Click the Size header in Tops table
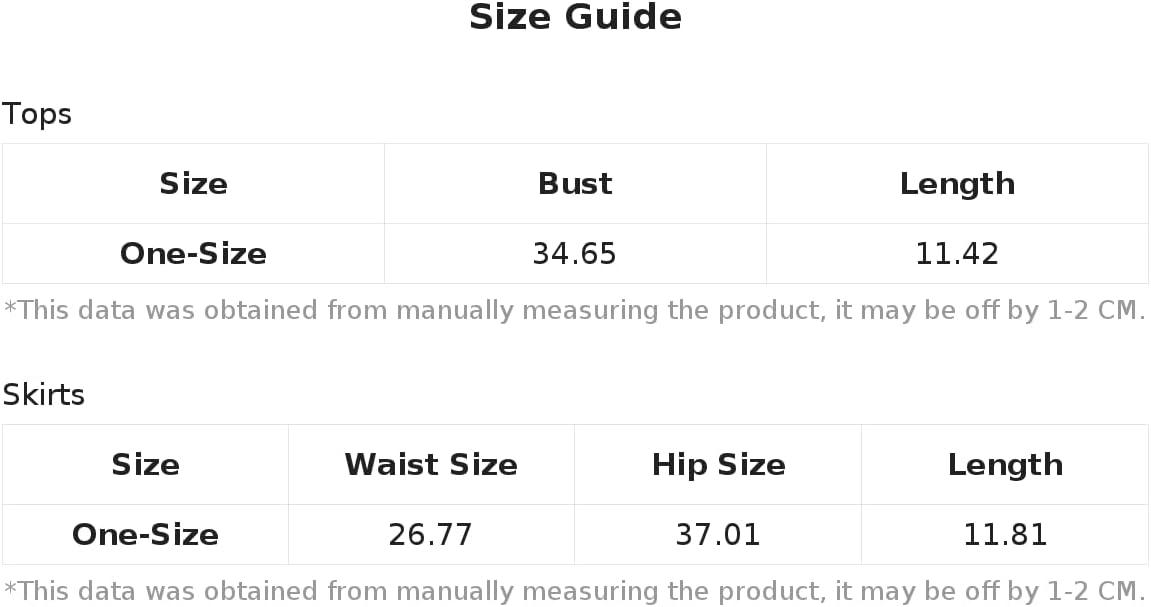 click(x=193, y=183)
